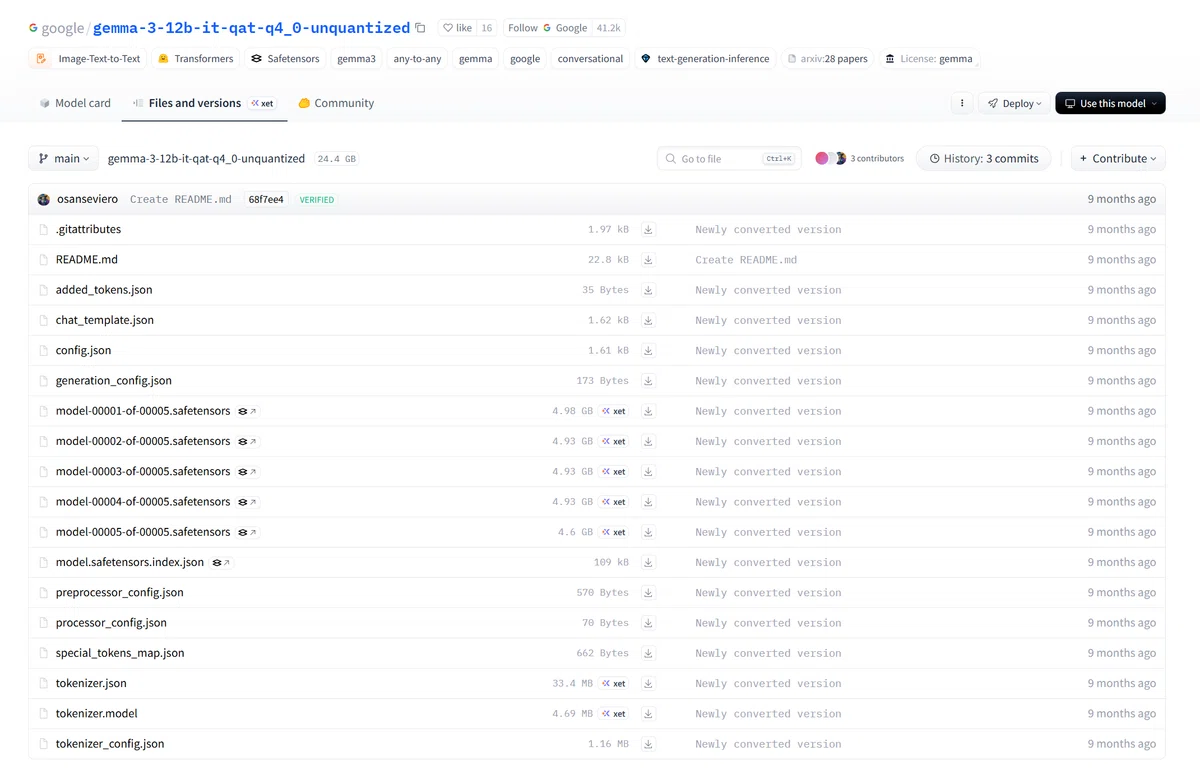
Task: Download model-00002-of-00005.safetensors via its download icon
Action: (648, 441)
